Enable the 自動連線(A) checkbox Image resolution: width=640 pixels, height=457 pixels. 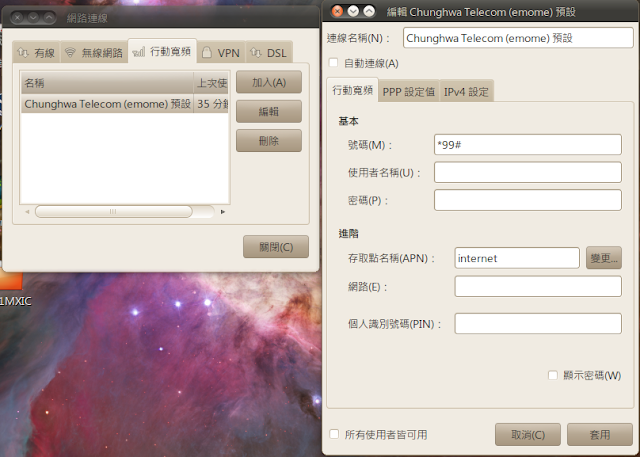coord(333,62)
